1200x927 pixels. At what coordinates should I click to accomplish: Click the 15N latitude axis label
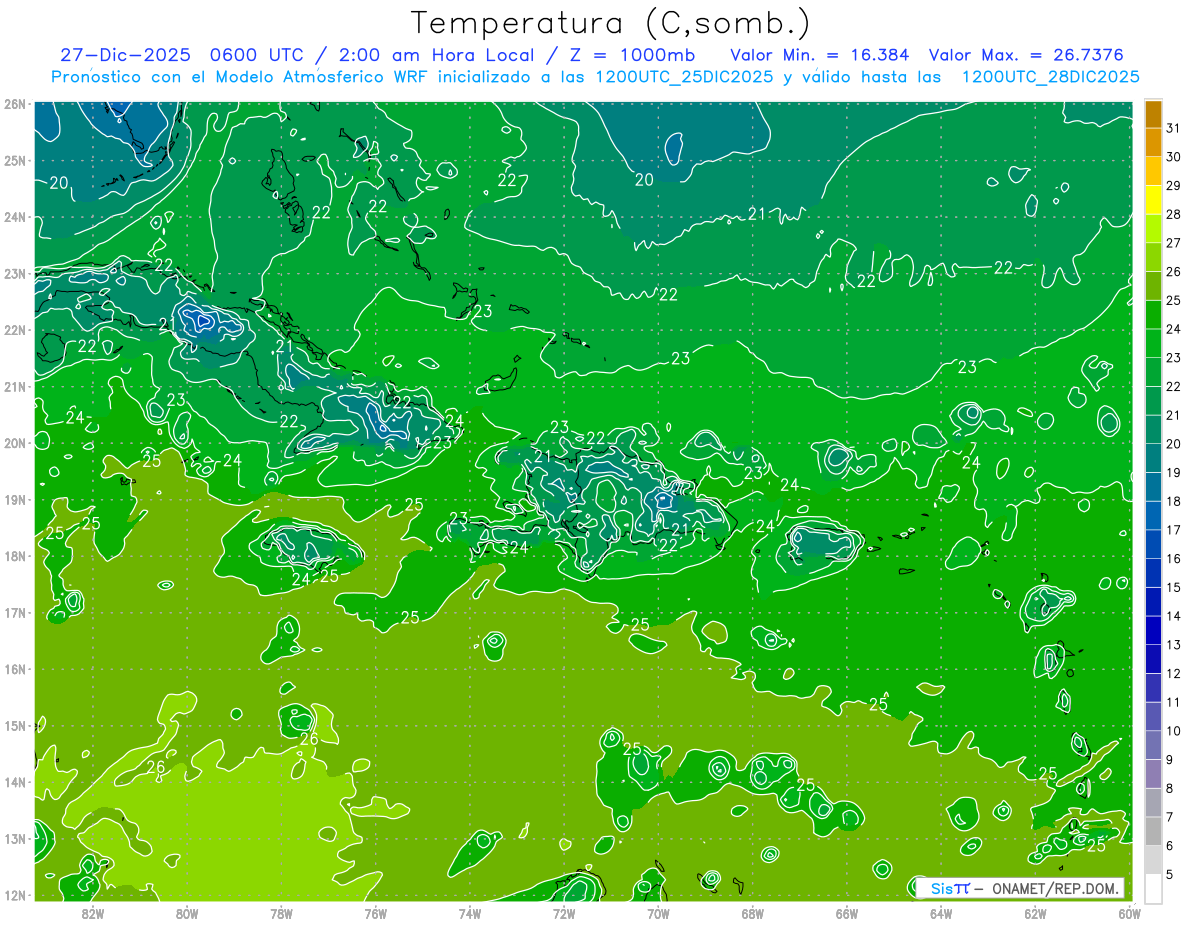point(14,725)
